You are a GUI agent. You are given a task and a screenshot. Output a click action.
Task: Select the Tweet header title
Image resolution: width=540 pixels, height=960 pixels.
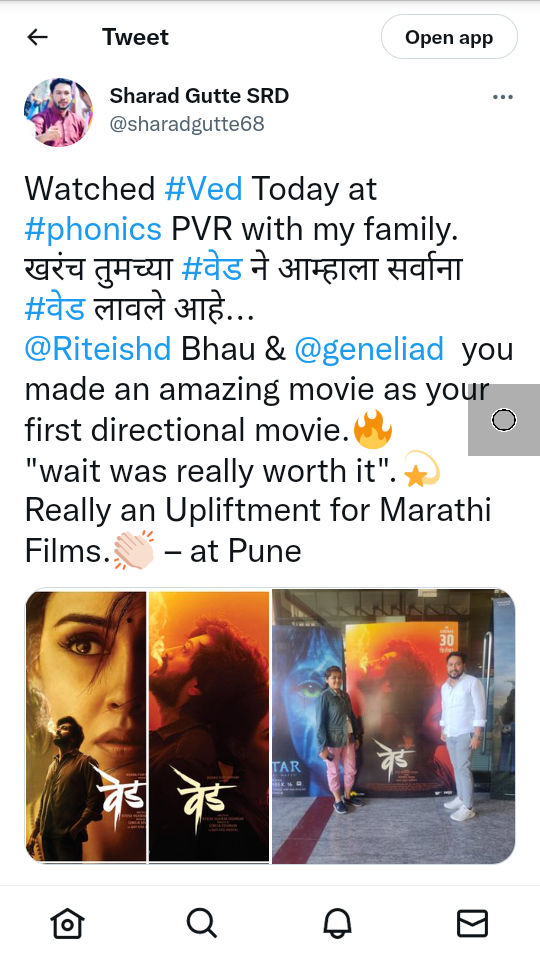tap(135, 37)
